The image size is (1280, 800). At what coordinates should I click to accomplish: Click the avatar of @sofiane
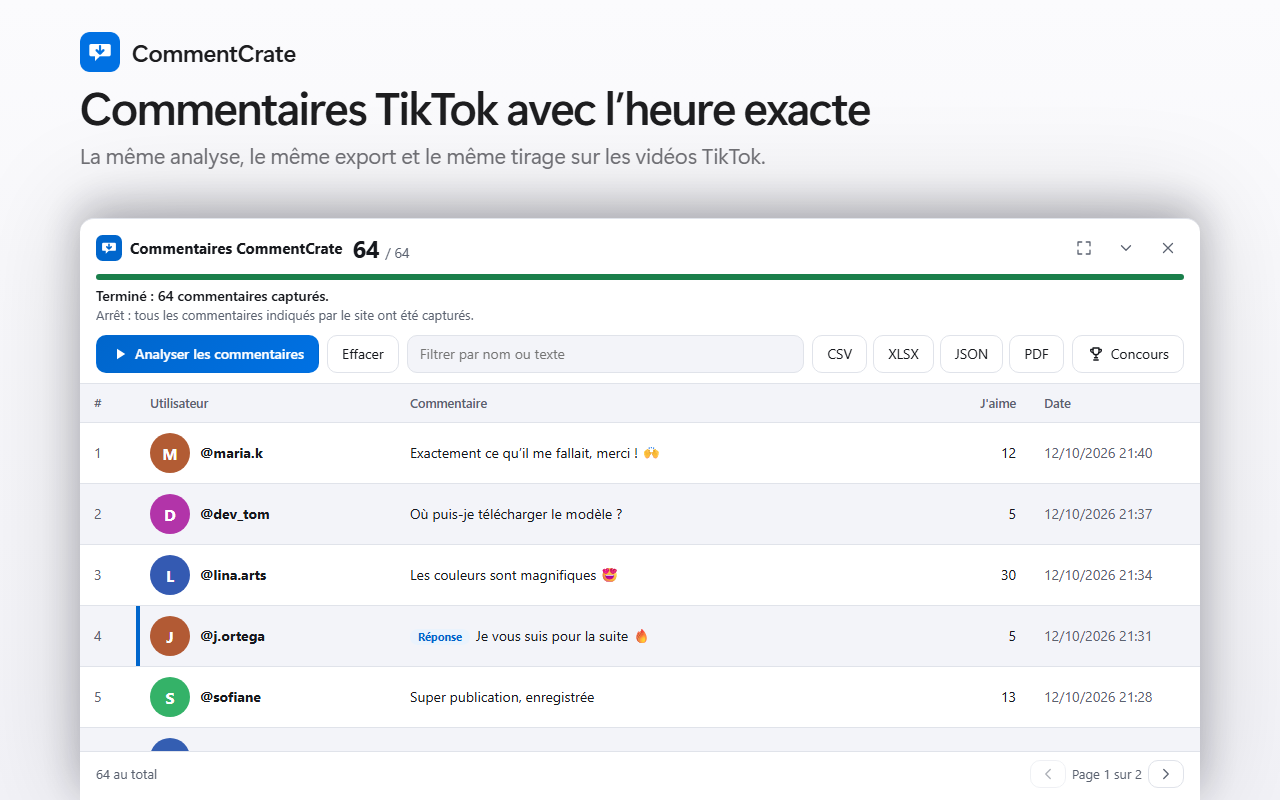point(170,697)
